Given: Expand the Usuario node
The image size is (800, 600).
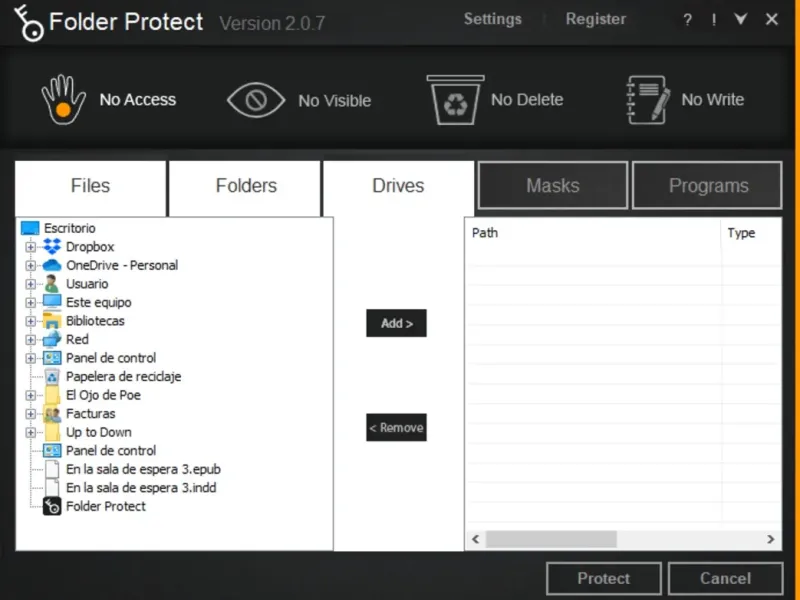Looking at the screenshot, I should 31,284.
